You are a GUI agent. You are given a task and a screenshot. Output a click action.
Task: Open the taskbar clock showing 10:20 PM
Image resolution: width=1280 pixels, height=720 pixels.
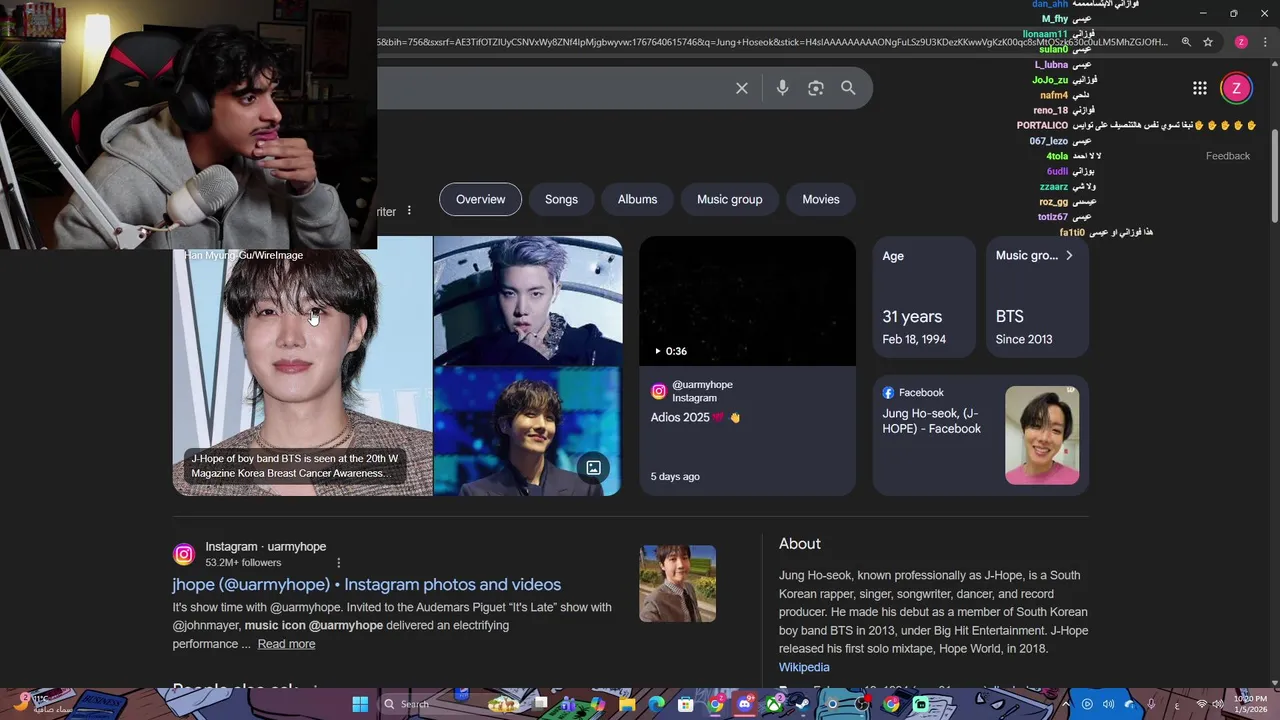coord(1251,704)
